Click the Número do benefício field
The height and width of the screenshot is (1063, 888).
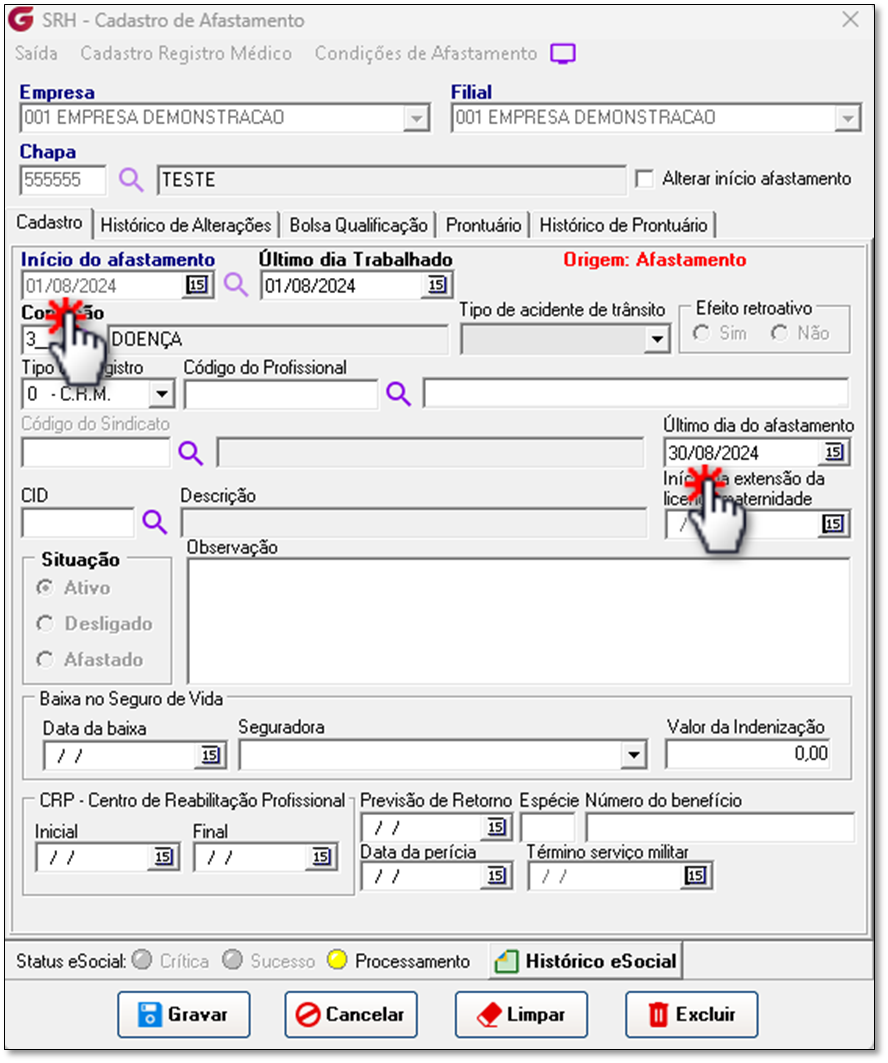click(x=720, y=827)
